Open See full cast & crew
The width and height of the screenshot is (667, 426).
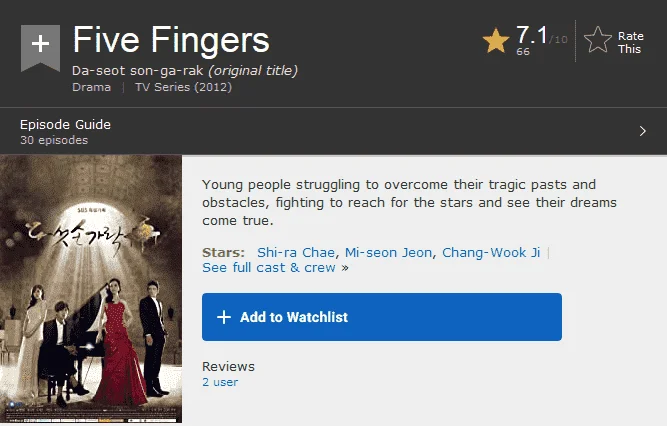pos(269,268)
